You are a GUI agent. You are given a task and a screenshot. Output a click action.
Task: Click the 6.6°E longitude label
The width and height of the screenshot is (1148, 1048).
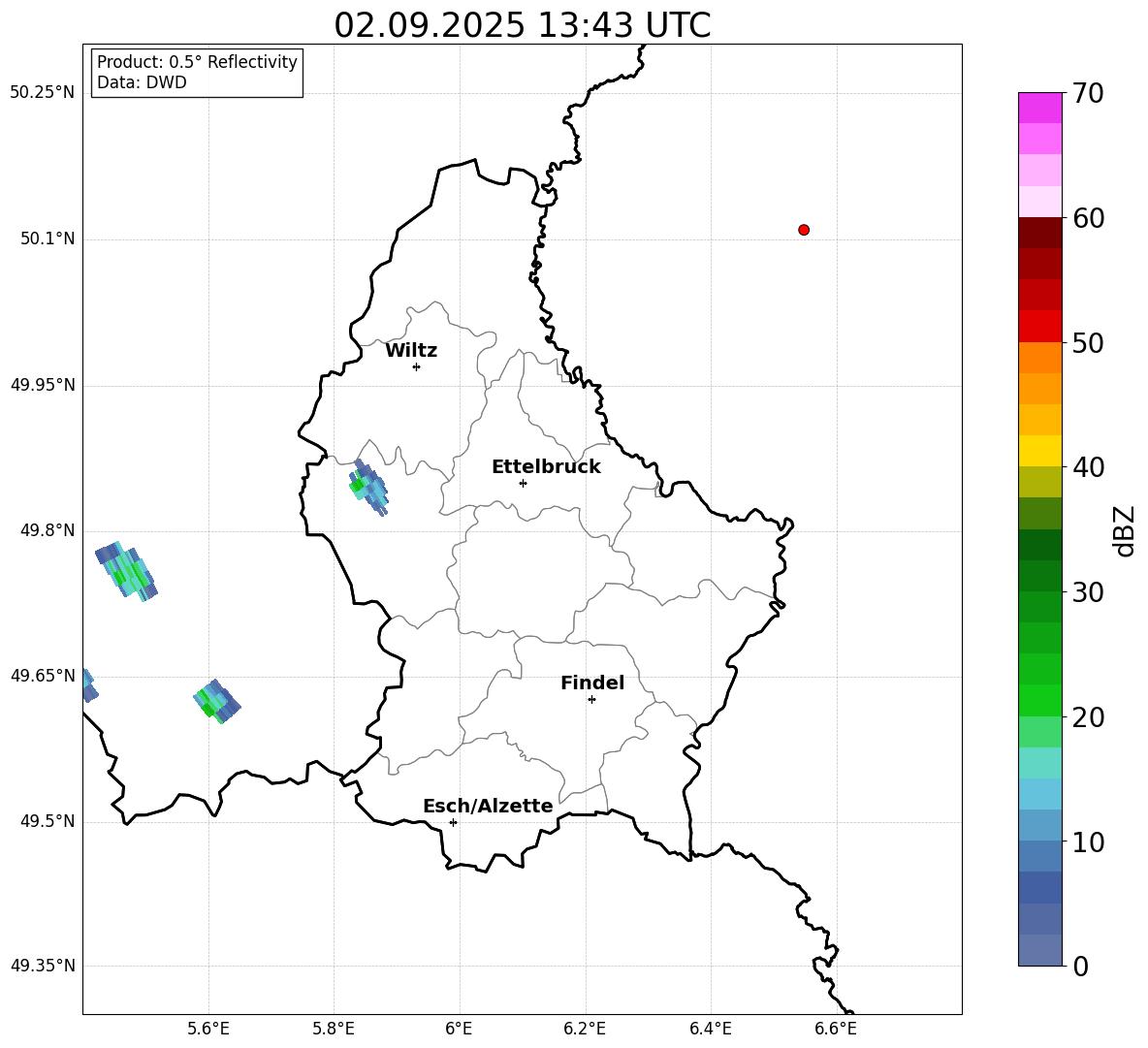836,1029
